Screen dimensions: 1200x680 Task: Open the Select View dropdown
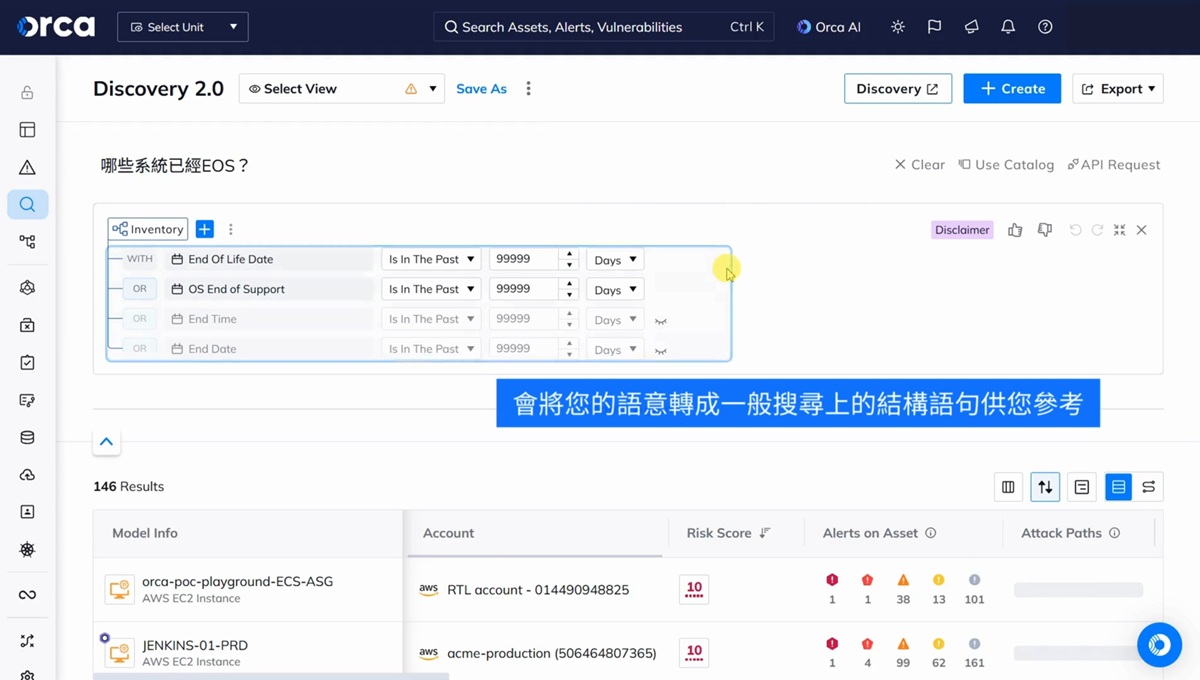tap(341, 89)
